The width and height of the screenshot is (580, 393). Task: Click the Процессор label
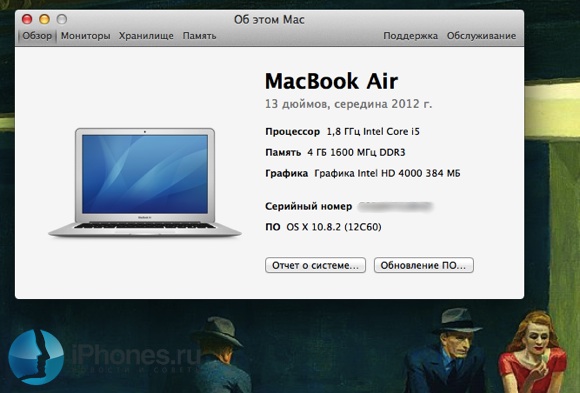click(x=293, y=132)
